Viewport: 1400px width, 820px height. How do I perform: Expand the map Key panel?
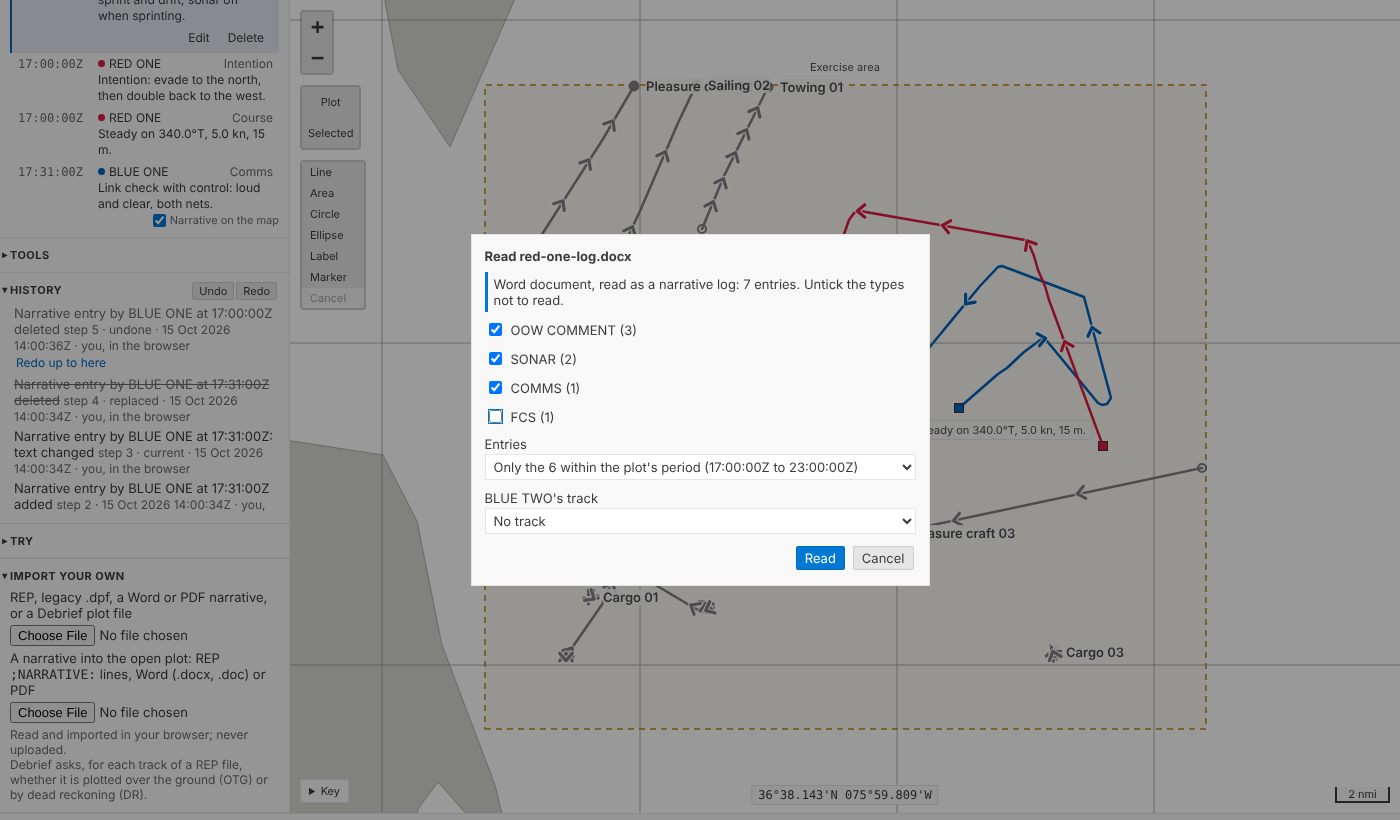coord(324,791)
